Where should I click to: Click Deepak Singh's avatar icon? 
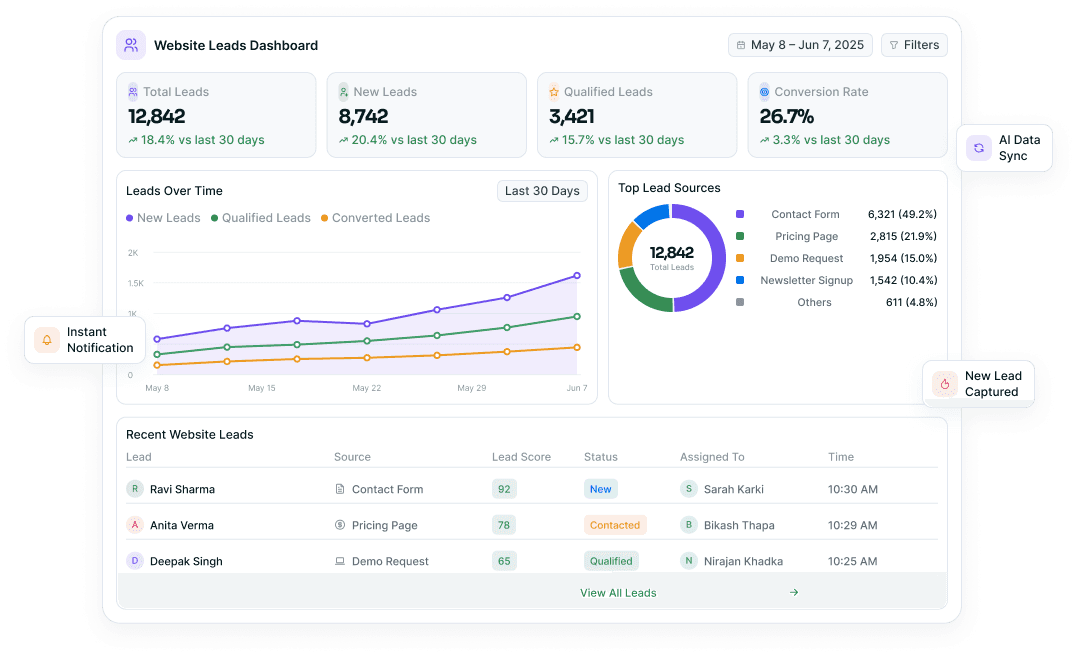135,561
